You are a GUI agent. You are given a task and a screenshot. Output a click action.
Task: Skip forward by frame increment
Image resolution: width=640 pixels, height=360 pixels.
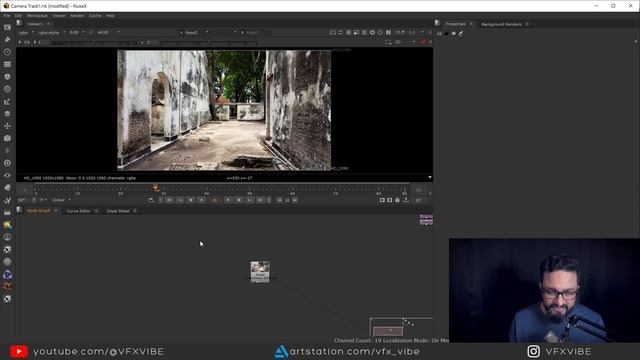[x=295, y=200]
